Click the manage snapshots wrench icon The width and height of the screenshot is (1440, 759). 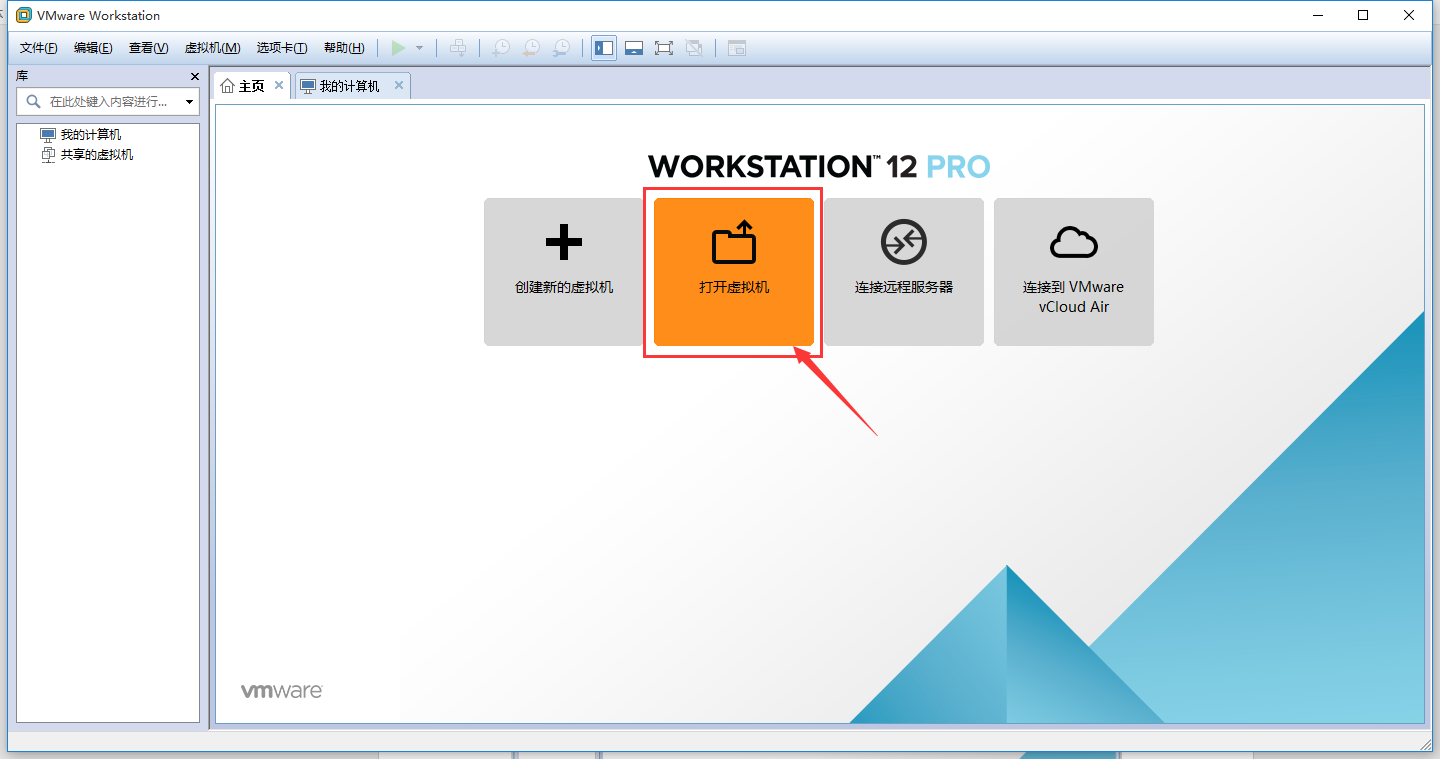click(x=563, y=48)
